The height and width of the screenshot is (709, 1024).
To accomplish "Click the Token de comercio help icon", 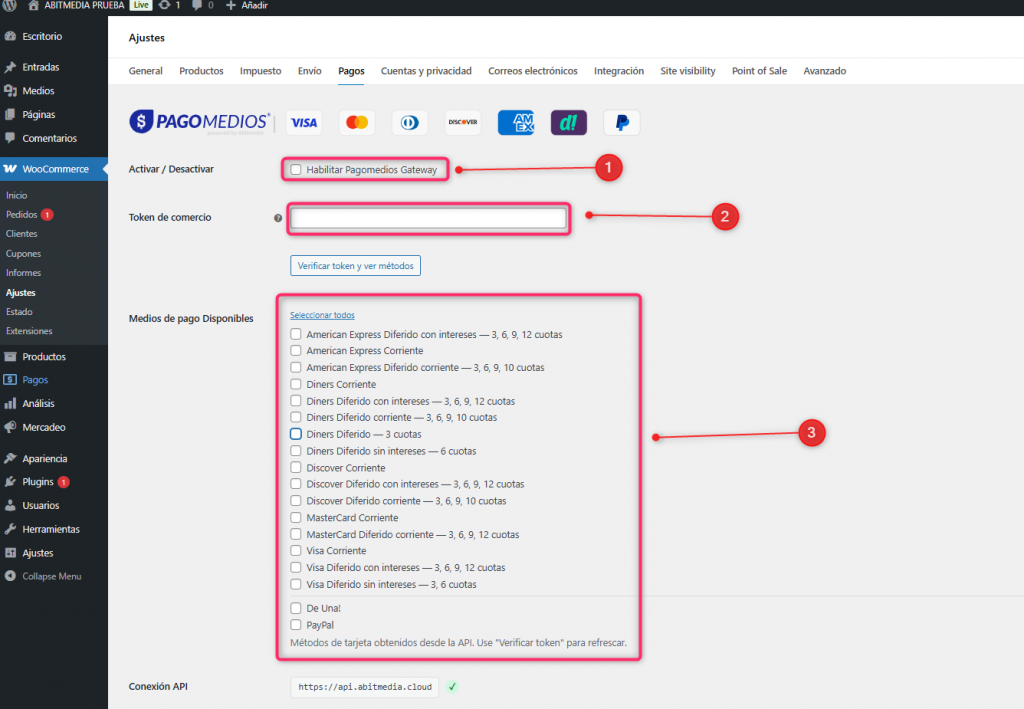I will pyautogui.click(x=277, y=218).
